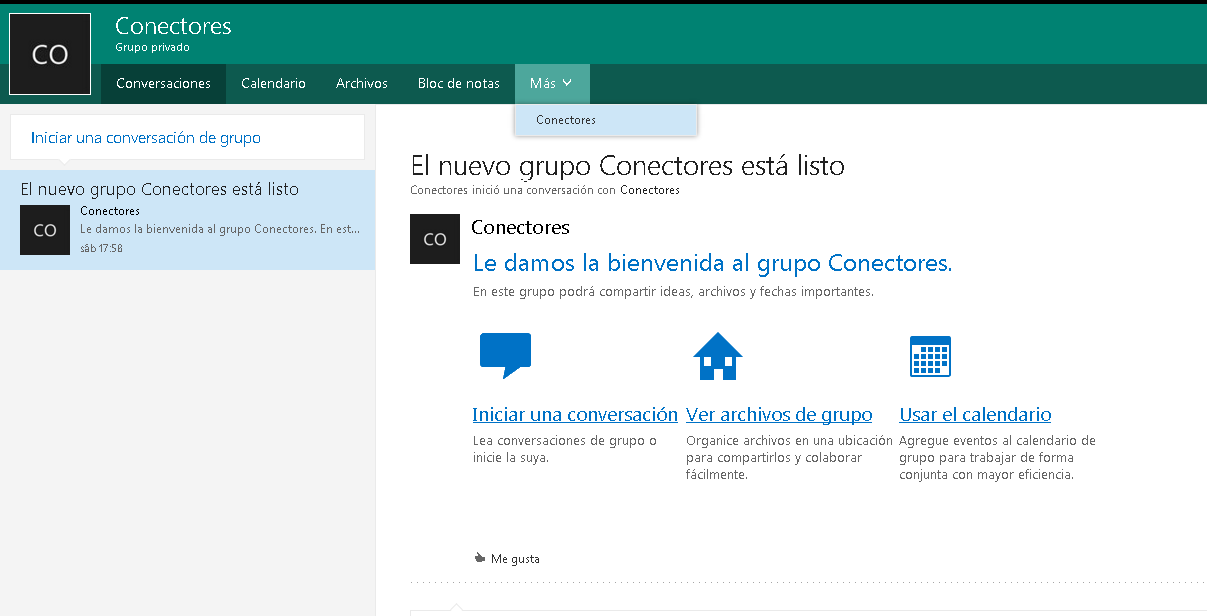Open the Más dropdown menu
The image size is (1207, 616).
[551, 83]
